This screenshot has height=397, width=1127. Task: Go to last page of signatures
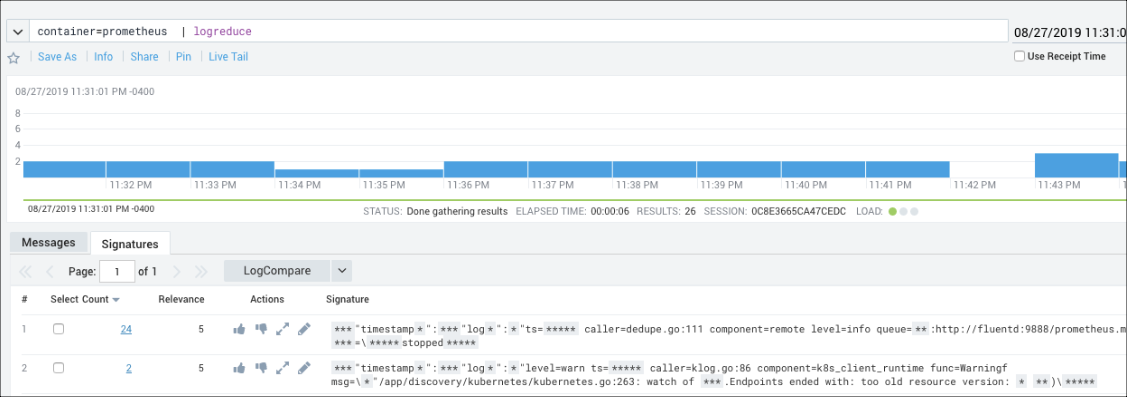[201, 271]
